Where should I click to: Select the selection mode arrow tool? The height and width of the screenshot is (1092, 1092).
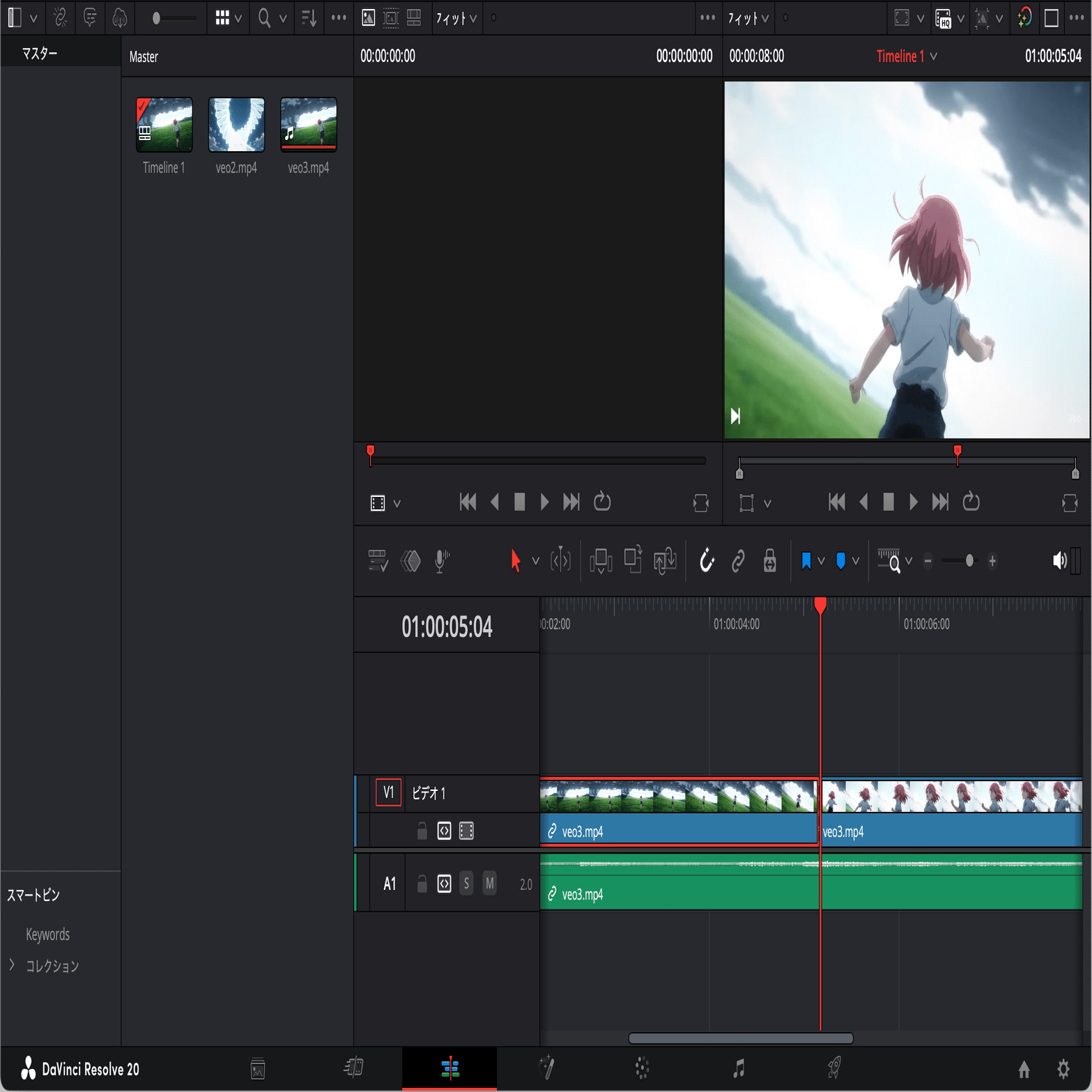click(516, 560)
